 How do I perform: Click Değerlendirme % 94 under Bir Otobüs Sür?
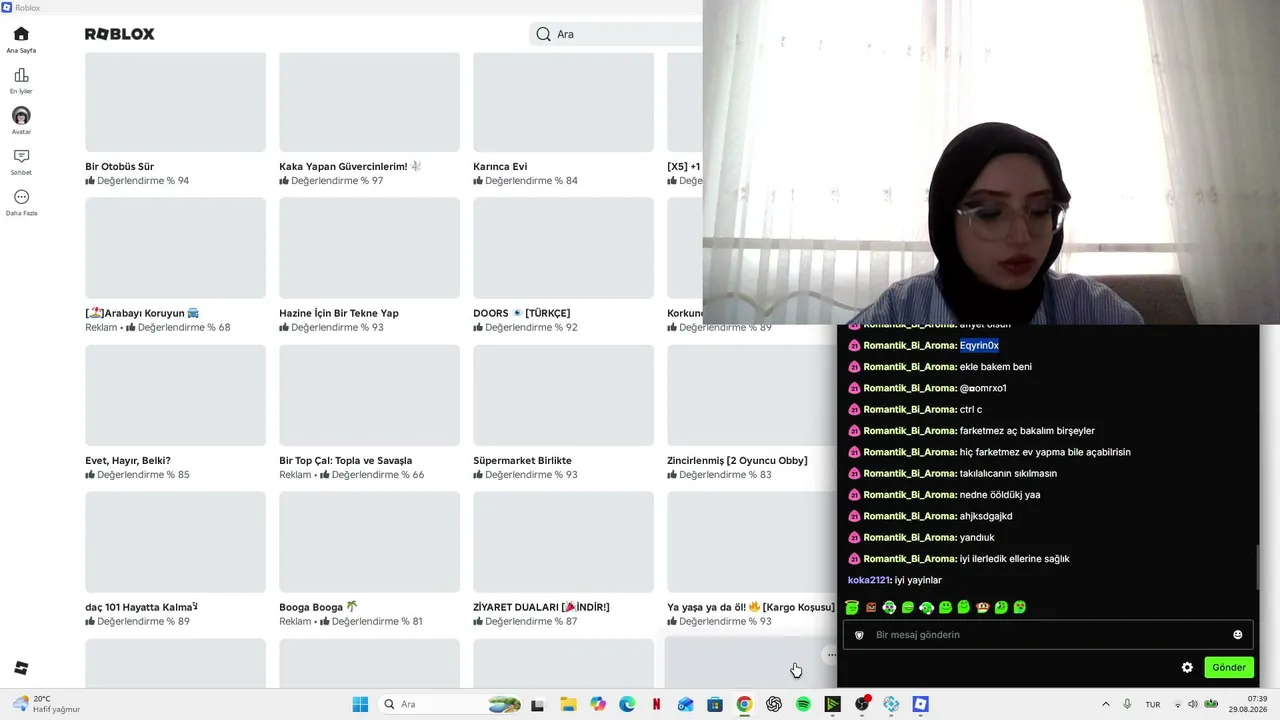137,181
